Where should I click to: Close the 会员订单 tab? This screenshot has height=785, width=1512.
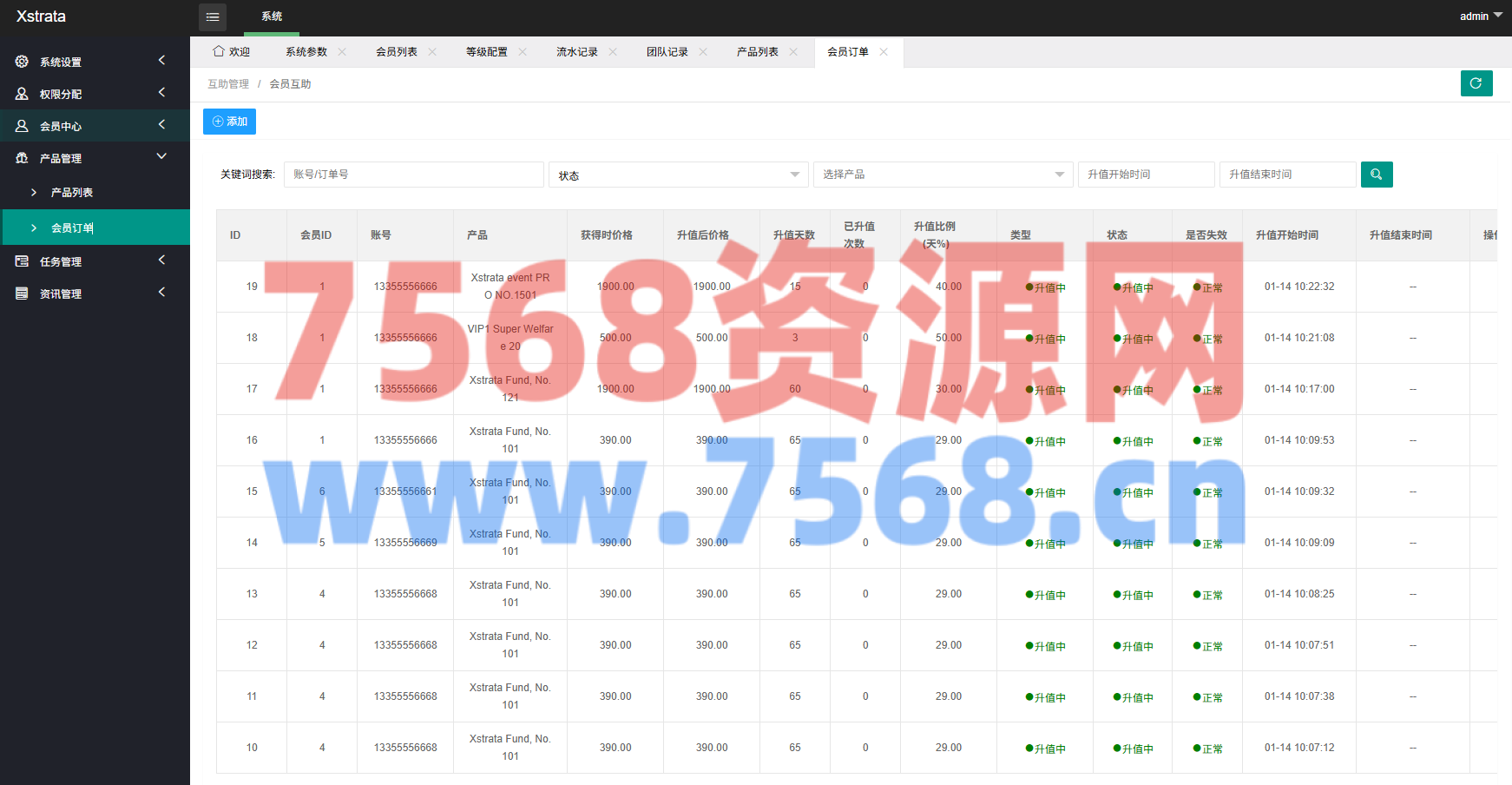point(884,52)
